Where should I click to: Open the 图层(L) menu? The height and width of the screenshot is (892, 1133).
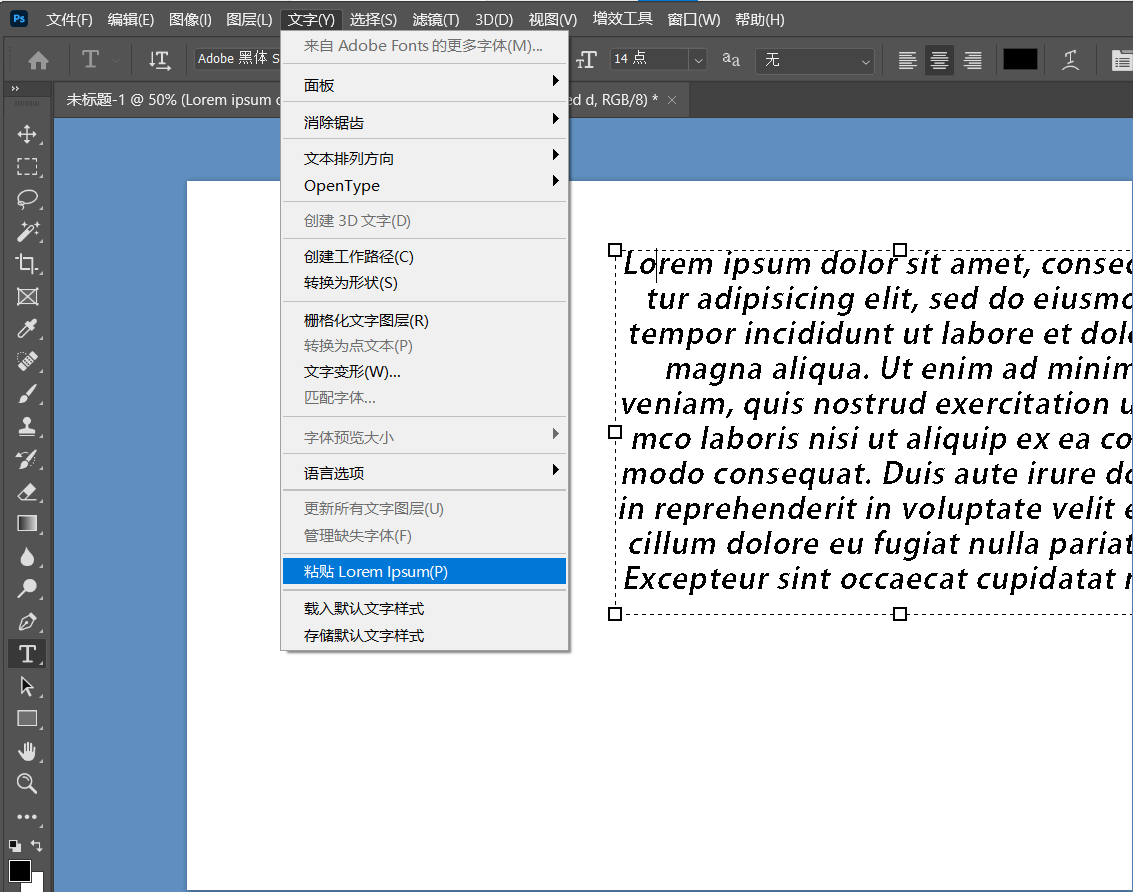(249, 20)
